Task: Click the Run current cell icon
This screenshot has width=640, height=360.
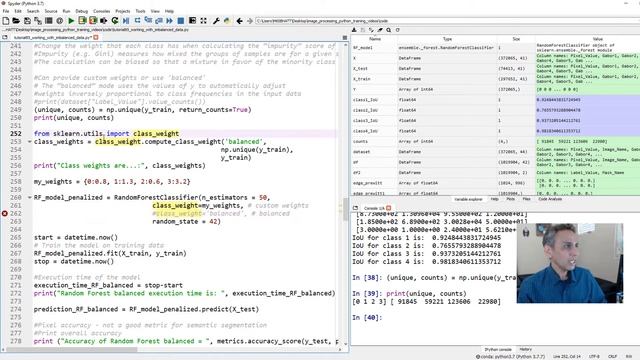Action: 82,20
